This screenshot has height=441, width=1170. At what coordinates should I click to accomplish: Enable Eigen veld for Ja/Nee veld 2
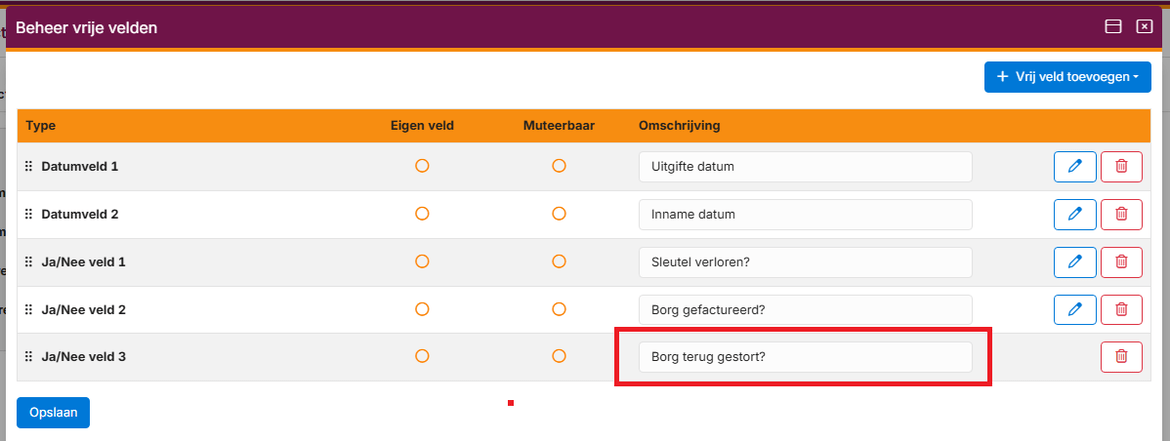pyautogui.click(x=422, y=310)
